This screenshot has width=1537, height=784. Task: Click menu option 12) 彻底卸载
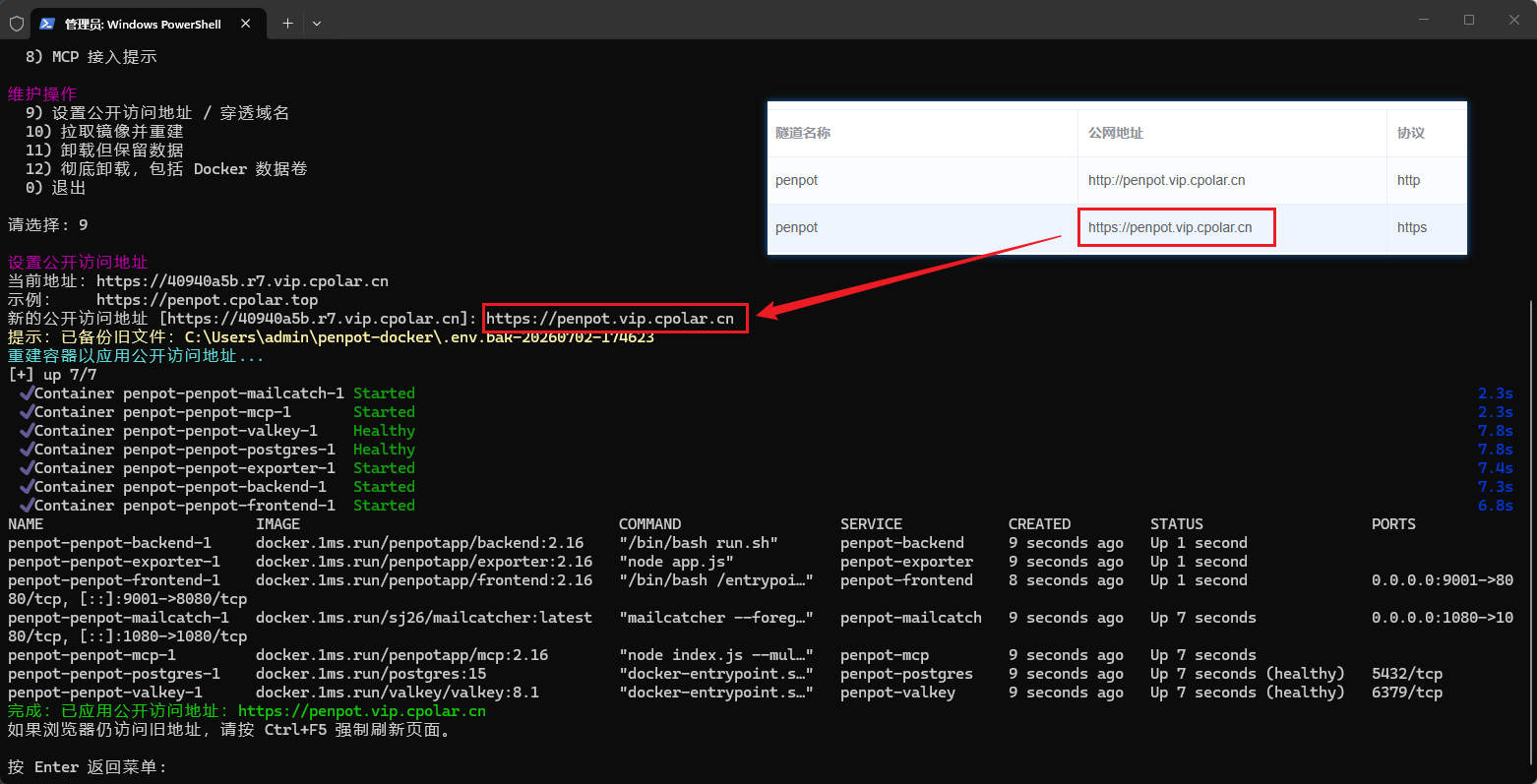(166, 169)
